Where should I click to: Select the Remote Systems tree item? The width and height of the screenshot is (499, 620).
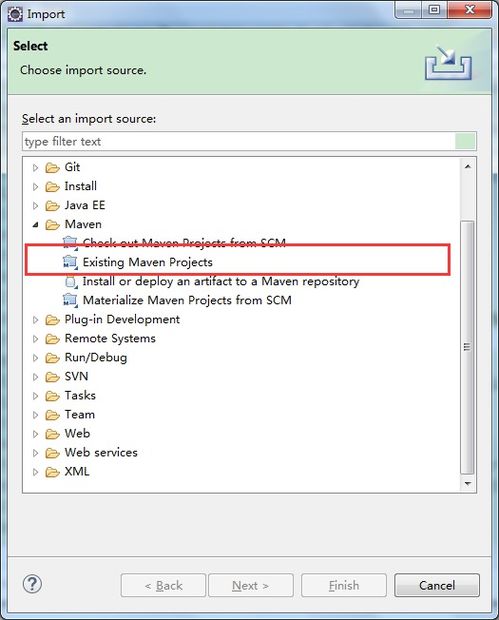point(110,338)
